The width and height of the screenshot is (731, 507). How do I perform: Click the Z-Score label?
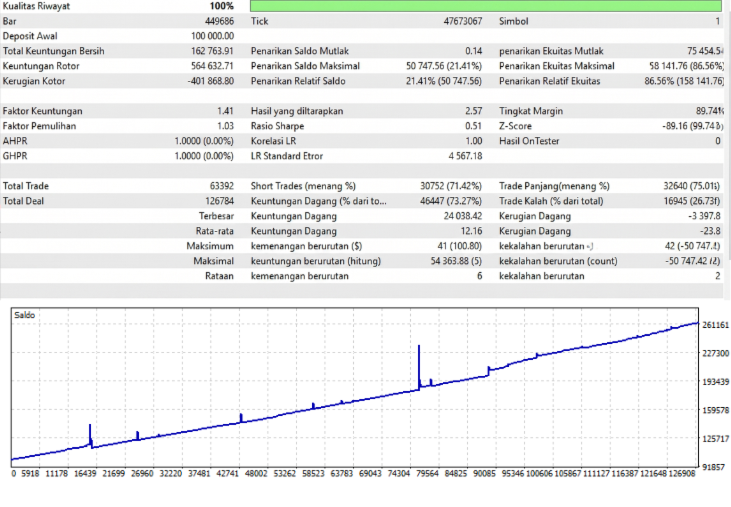[517, 126]
